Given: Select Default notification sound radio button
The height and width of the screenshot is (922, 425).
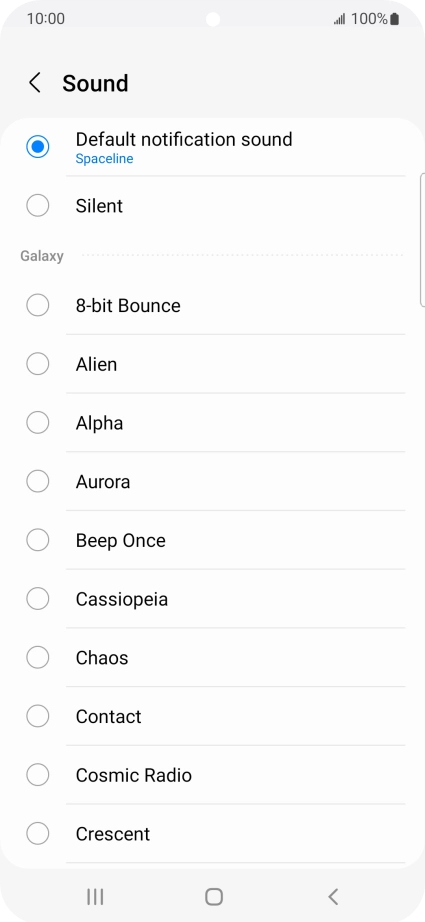Looking at the screenshot, I should [x=38, y=146].
